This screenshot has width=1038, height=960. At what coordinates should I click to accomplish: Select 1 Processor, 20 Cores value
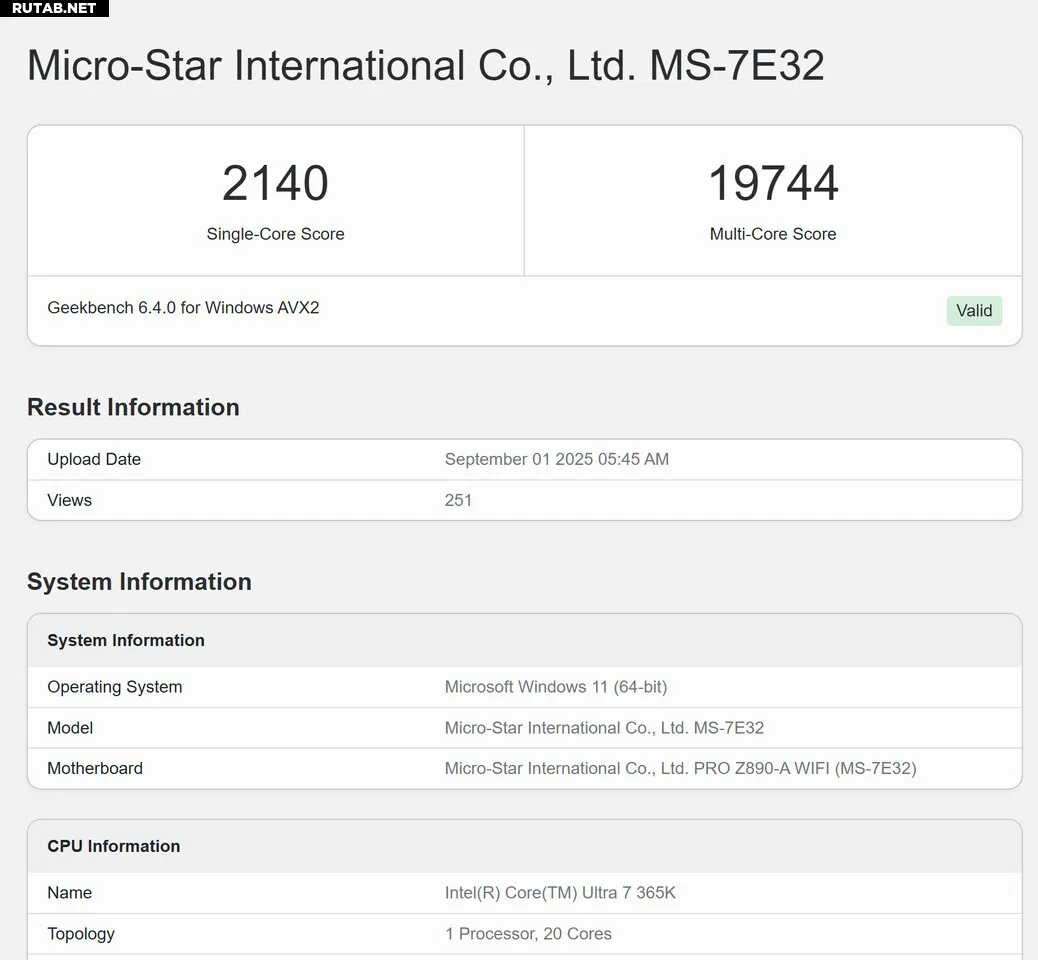[x=528, y=934]
